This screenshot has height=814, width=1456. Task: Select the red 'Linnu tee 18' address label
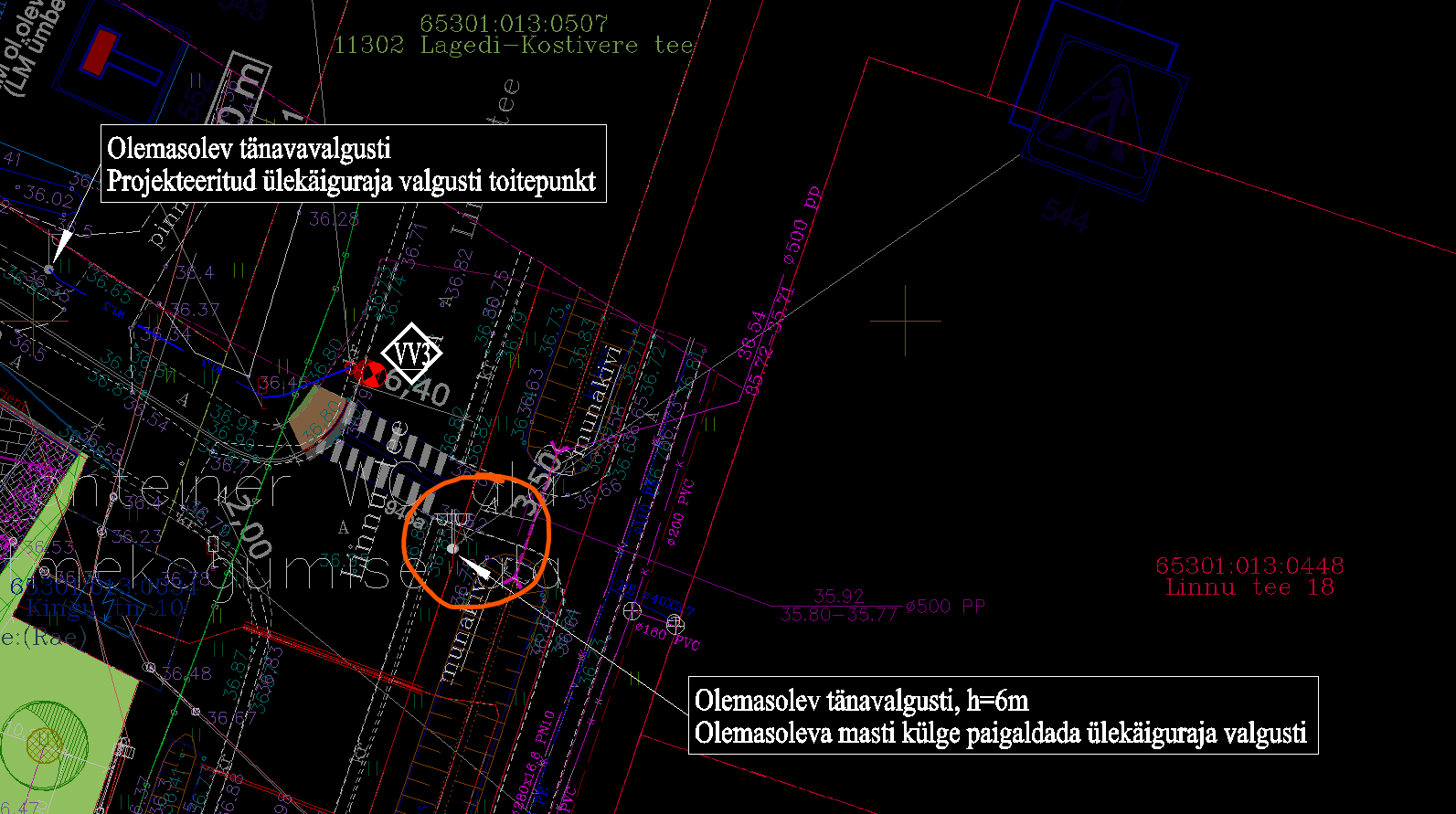tap(1249, 587)
